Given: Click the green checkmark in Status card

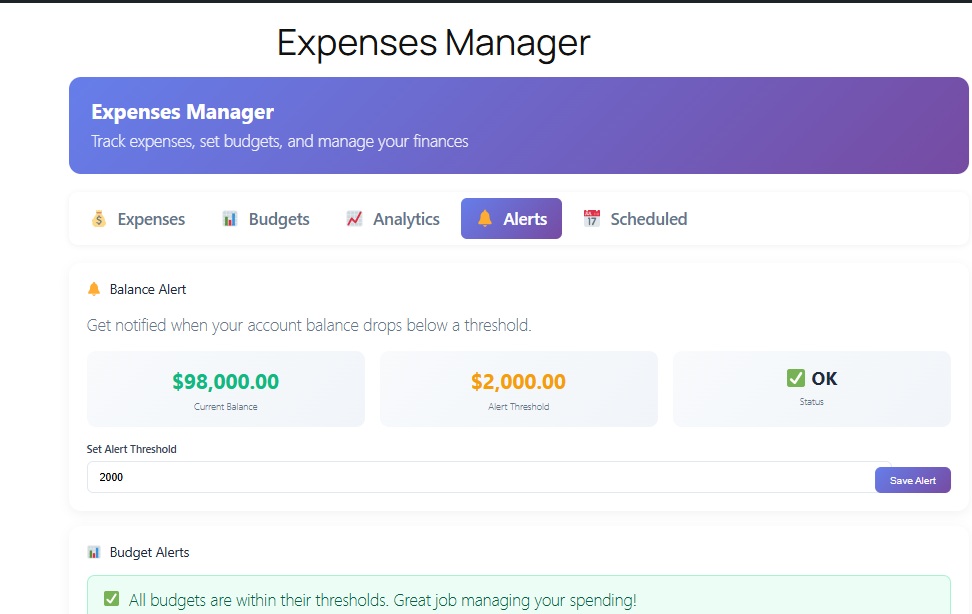Looking at the screenshot, I should pyautogui.click(x=796, y=378).
